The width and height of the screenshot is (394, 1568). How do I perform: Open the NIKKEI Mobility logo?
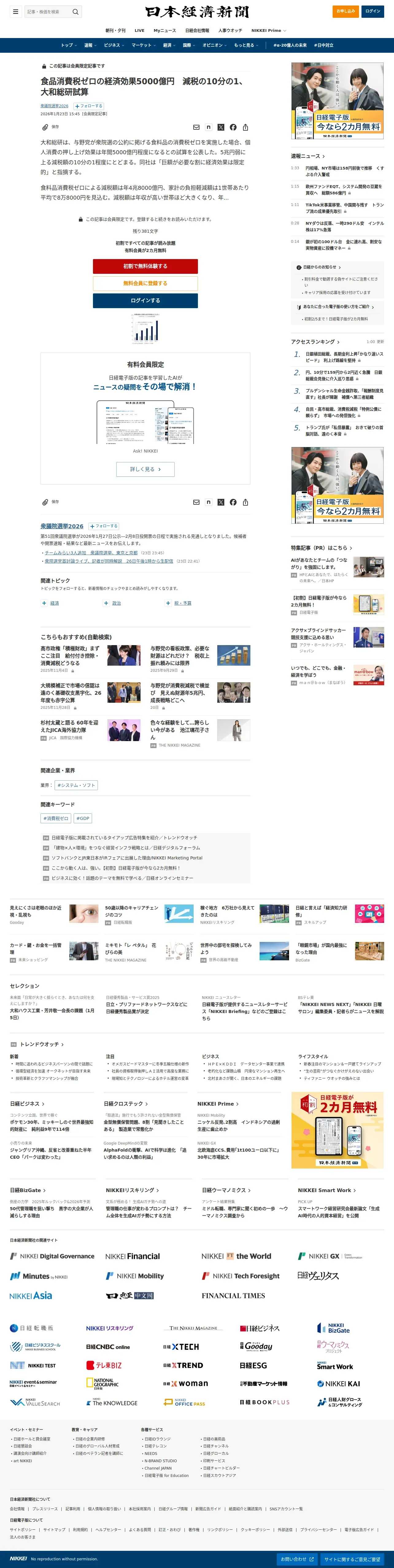tap(135, 1276)
